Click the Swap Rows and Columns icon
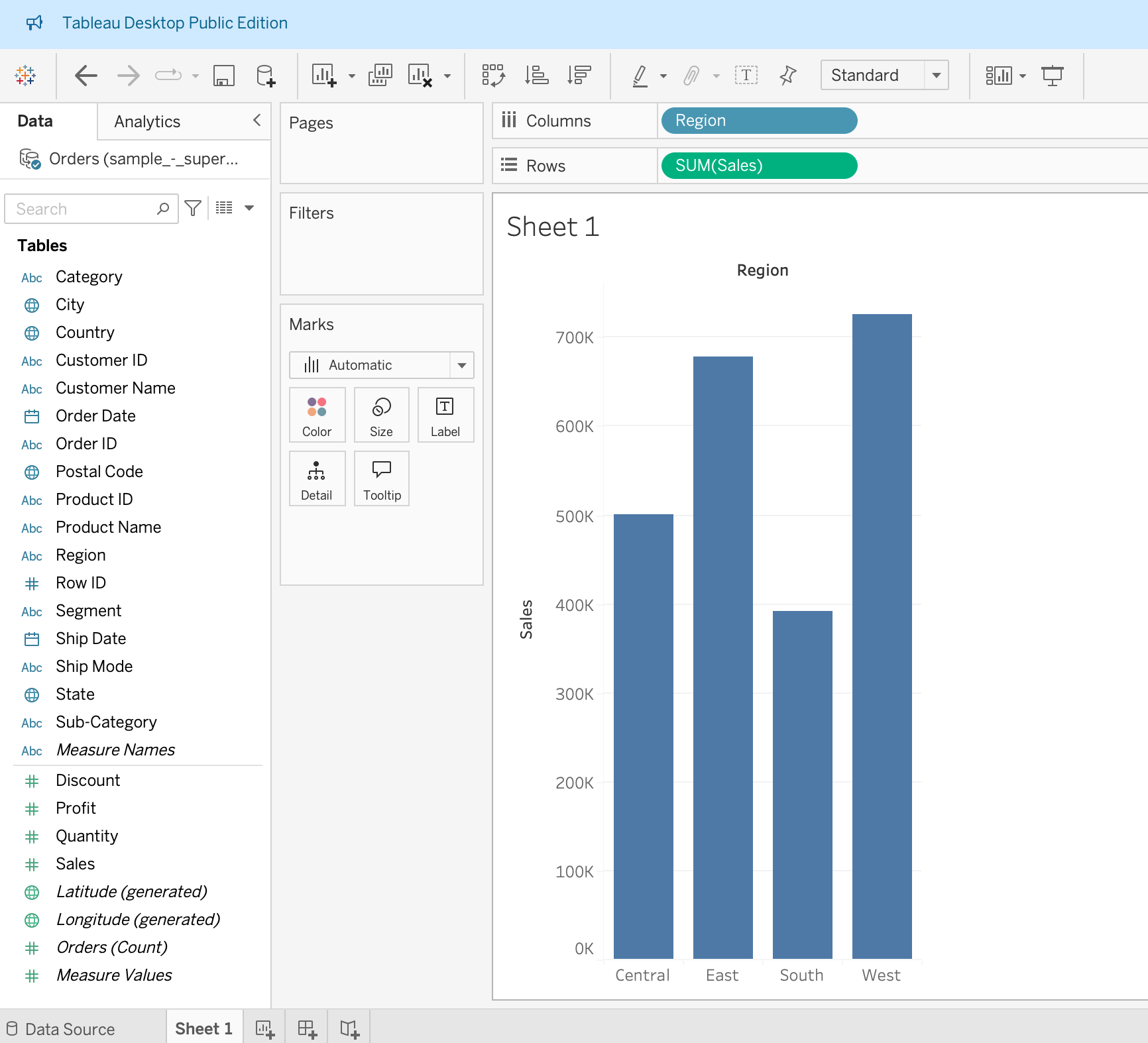Viewport: 1148px width, 1043px height. (493, 76)
